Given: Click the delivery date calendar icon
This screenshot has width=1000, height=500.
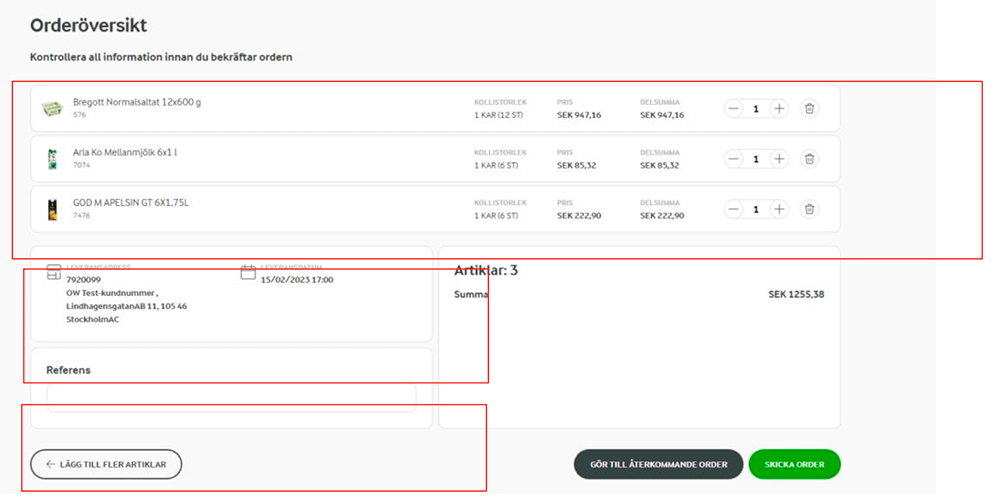Looking at the screenshot, I should pos(248,273).
